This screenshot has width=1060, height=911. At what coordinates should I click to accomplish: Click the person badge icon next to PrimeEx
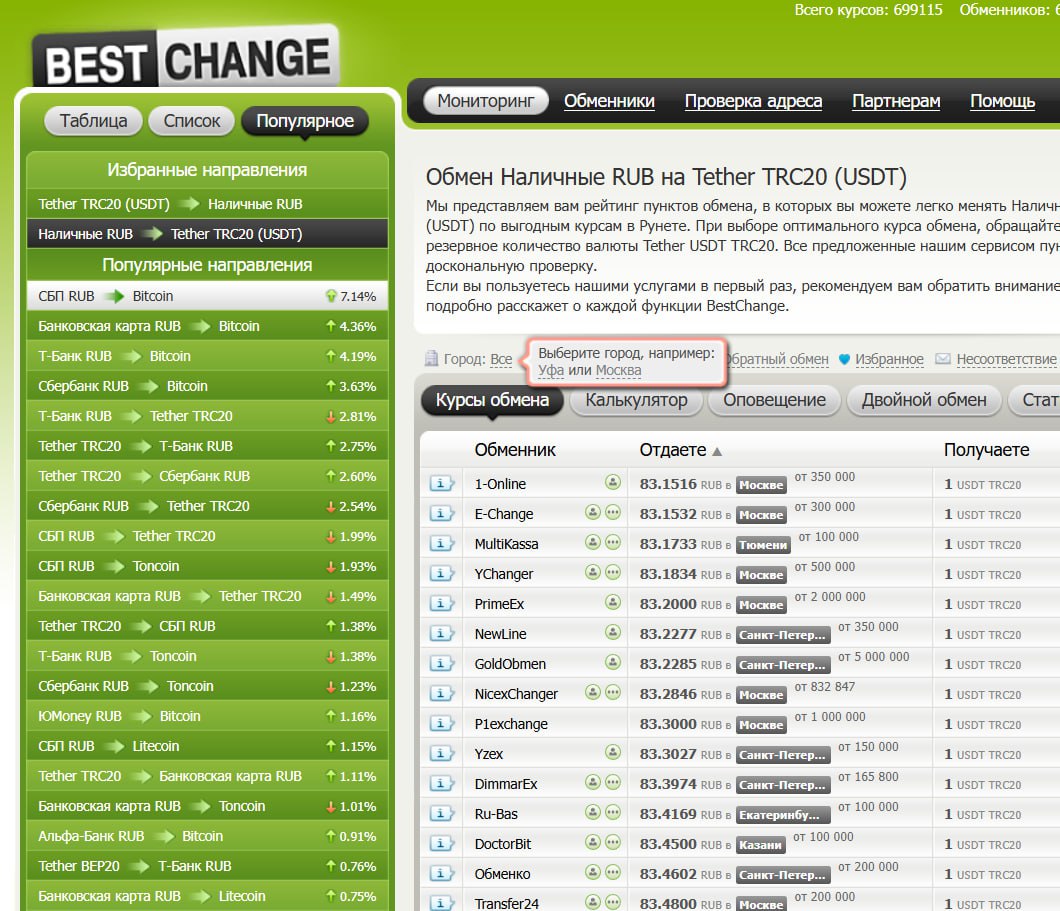612,603
